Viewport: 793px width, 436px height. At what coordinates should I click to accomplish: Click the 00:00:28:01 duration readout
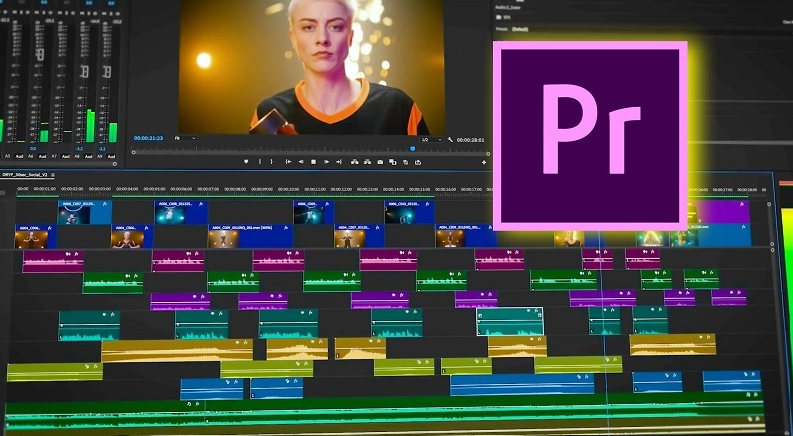tap(470, 140)
